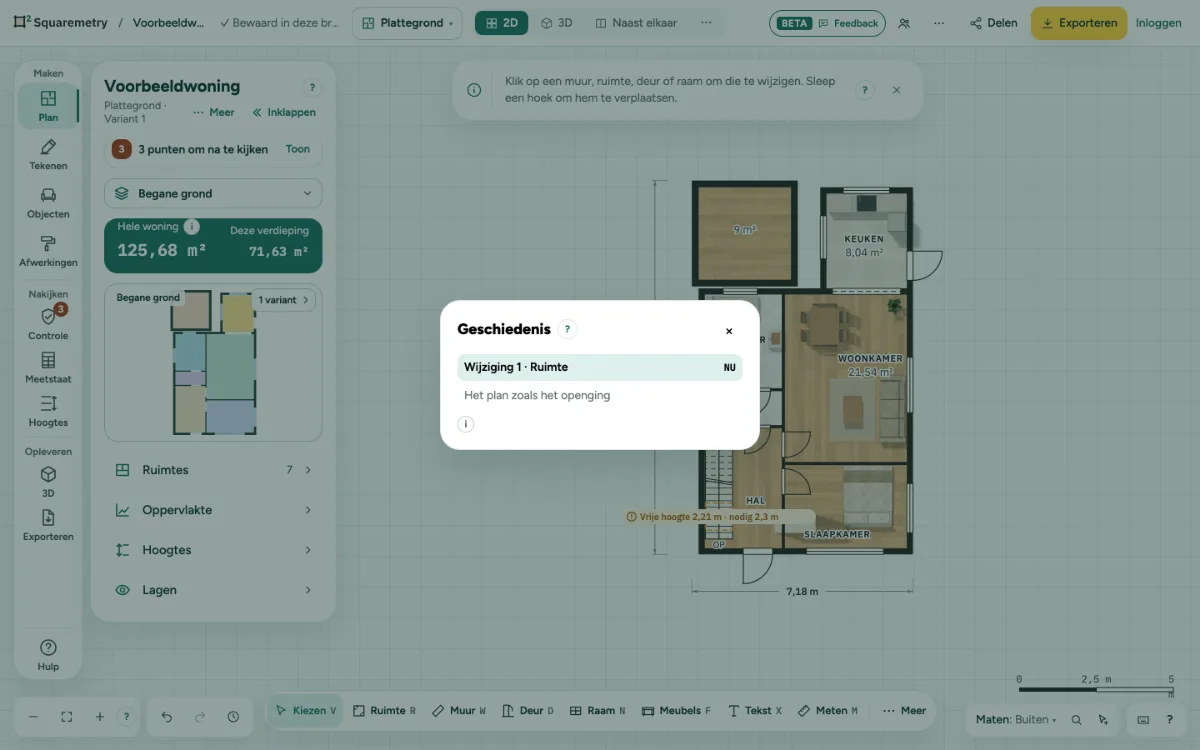Expand the Lagen section

[213, 590]
